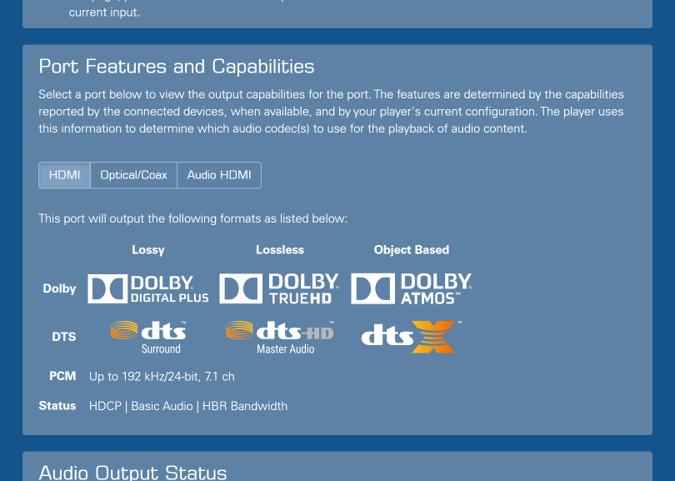Image resolution: width=675 pixels, height=481 pixels.
Task: Click the 'Up to 192 kHz/24-bit, 7.1 ch' text
Action: [162, 377]
